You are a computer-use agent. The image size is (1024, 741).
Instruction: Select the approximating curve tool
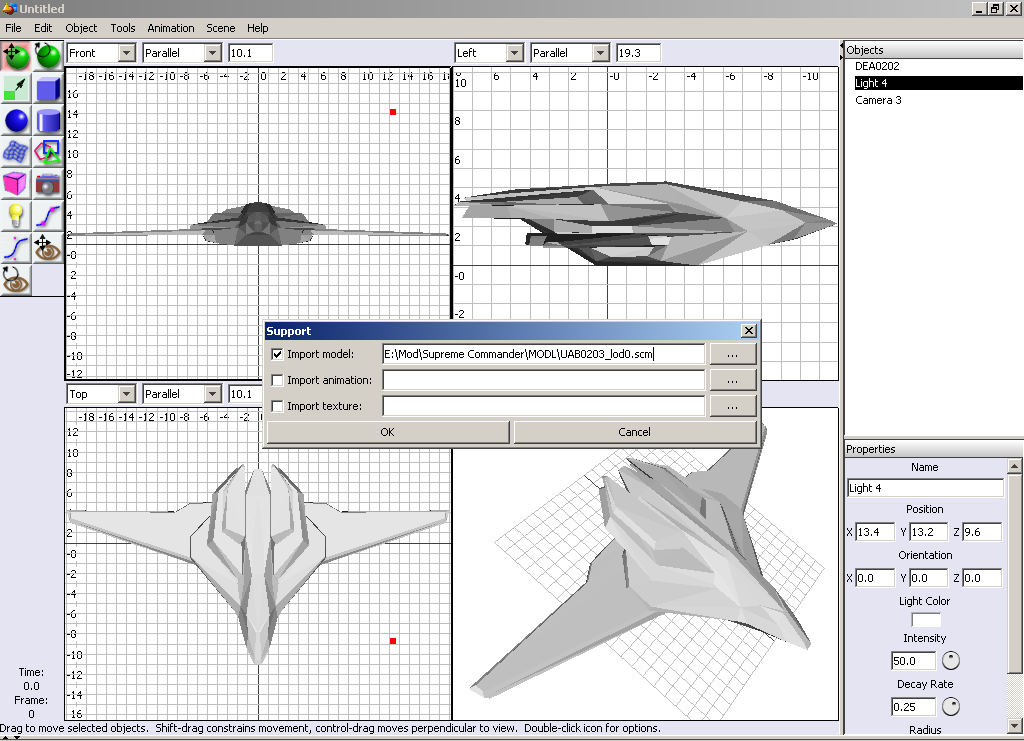(16, 248)
